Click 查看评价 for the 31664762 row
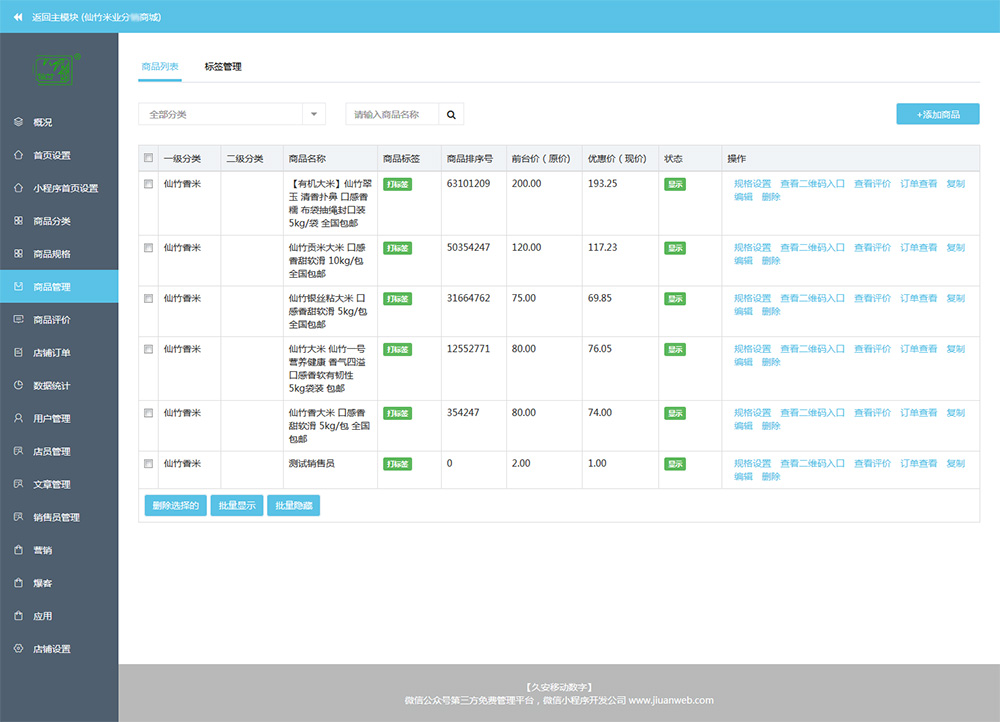This screenshot has height=722, width=1000. click(x=872, y=298)
